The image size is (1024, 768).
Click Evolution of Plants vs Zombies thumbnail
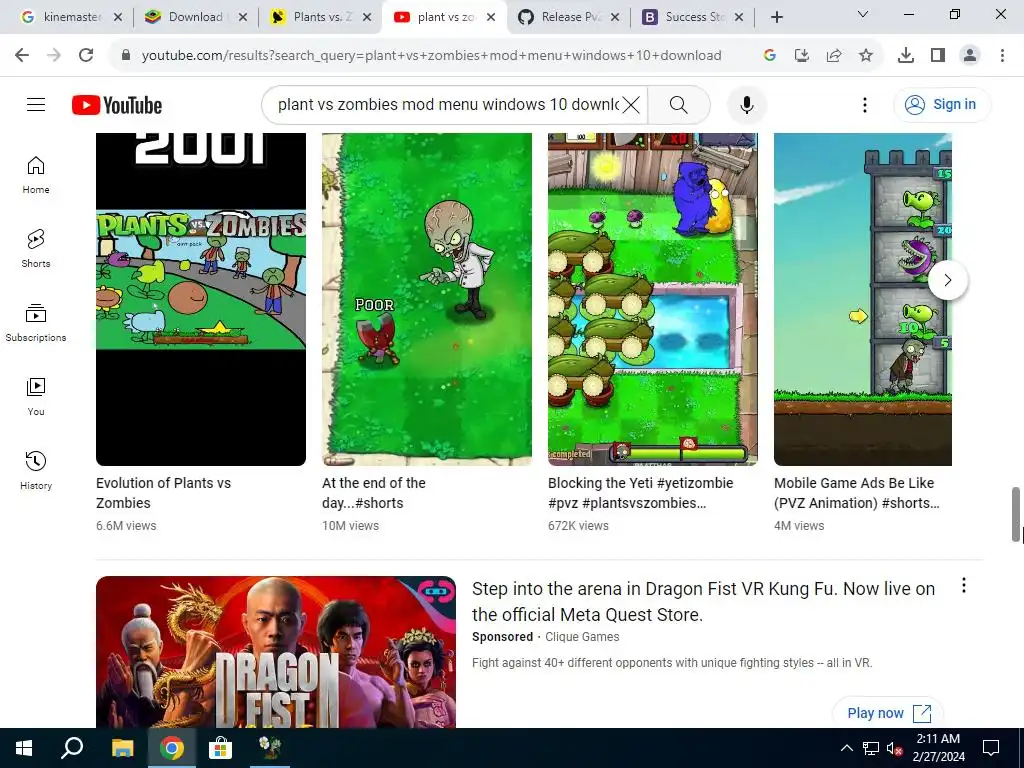200,299
